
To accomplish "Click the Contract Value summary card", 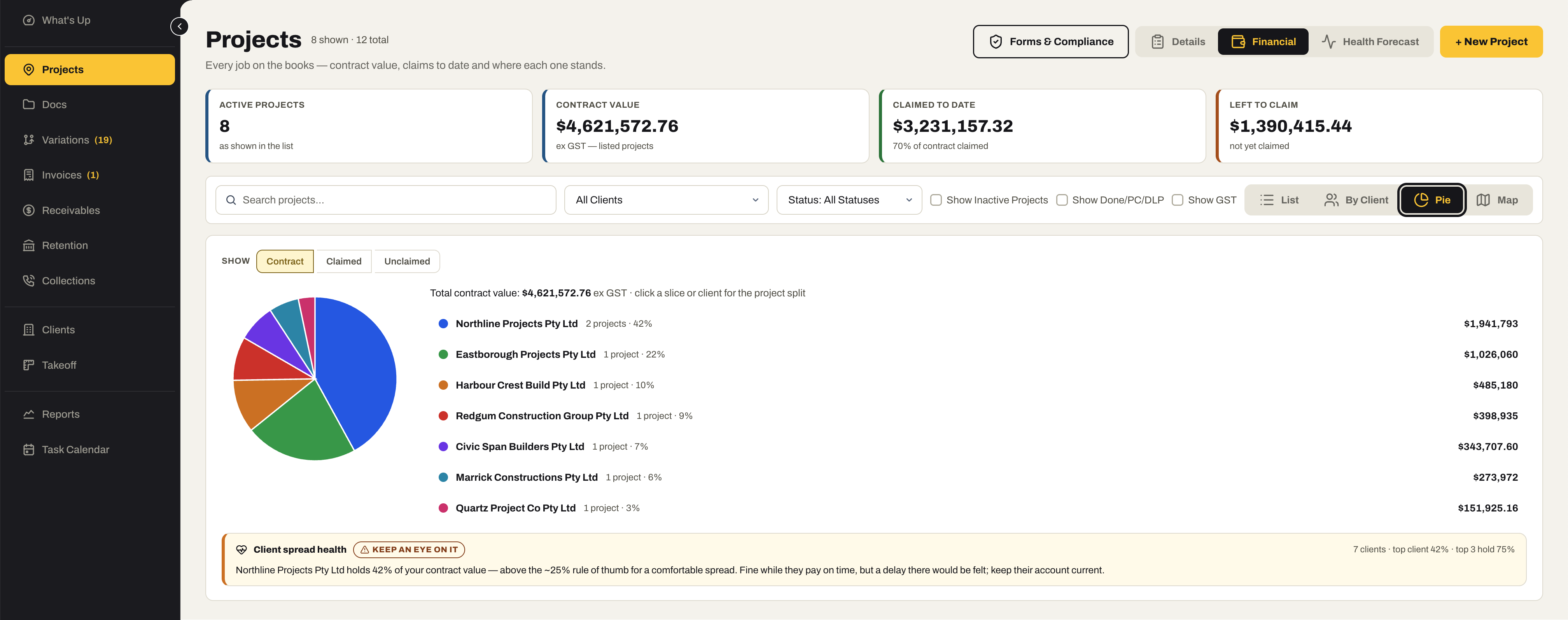I will (x=705, y=126).
